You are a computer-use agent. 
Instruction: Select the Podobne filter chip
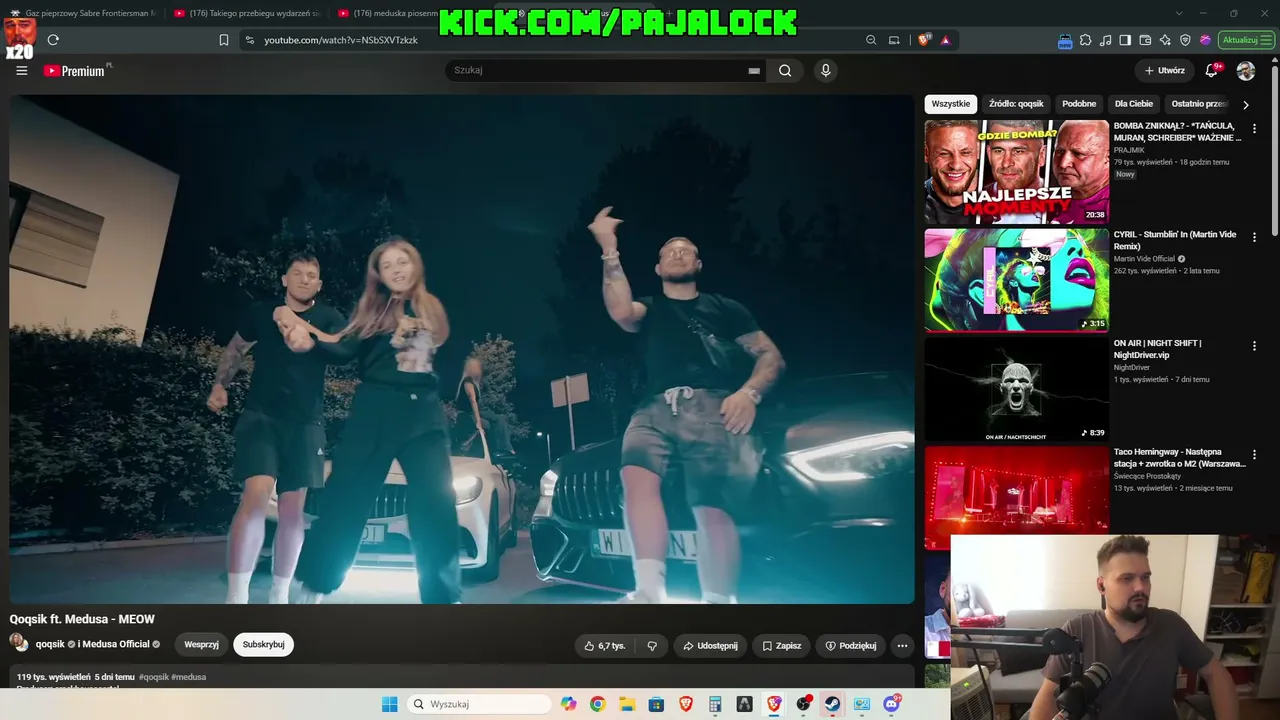click(x=1079, y=104)
